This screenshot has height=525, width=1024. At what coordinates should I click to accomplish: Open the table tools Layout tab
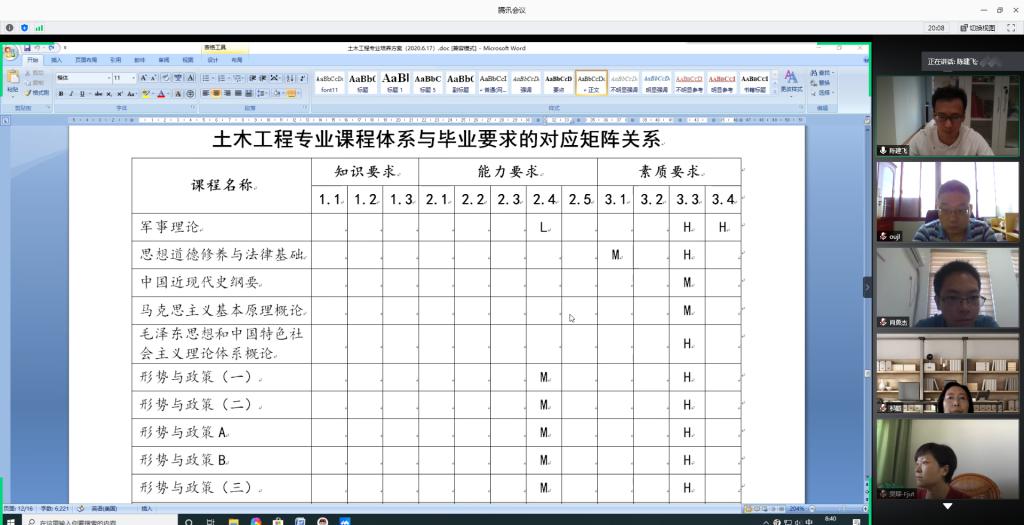237,59
